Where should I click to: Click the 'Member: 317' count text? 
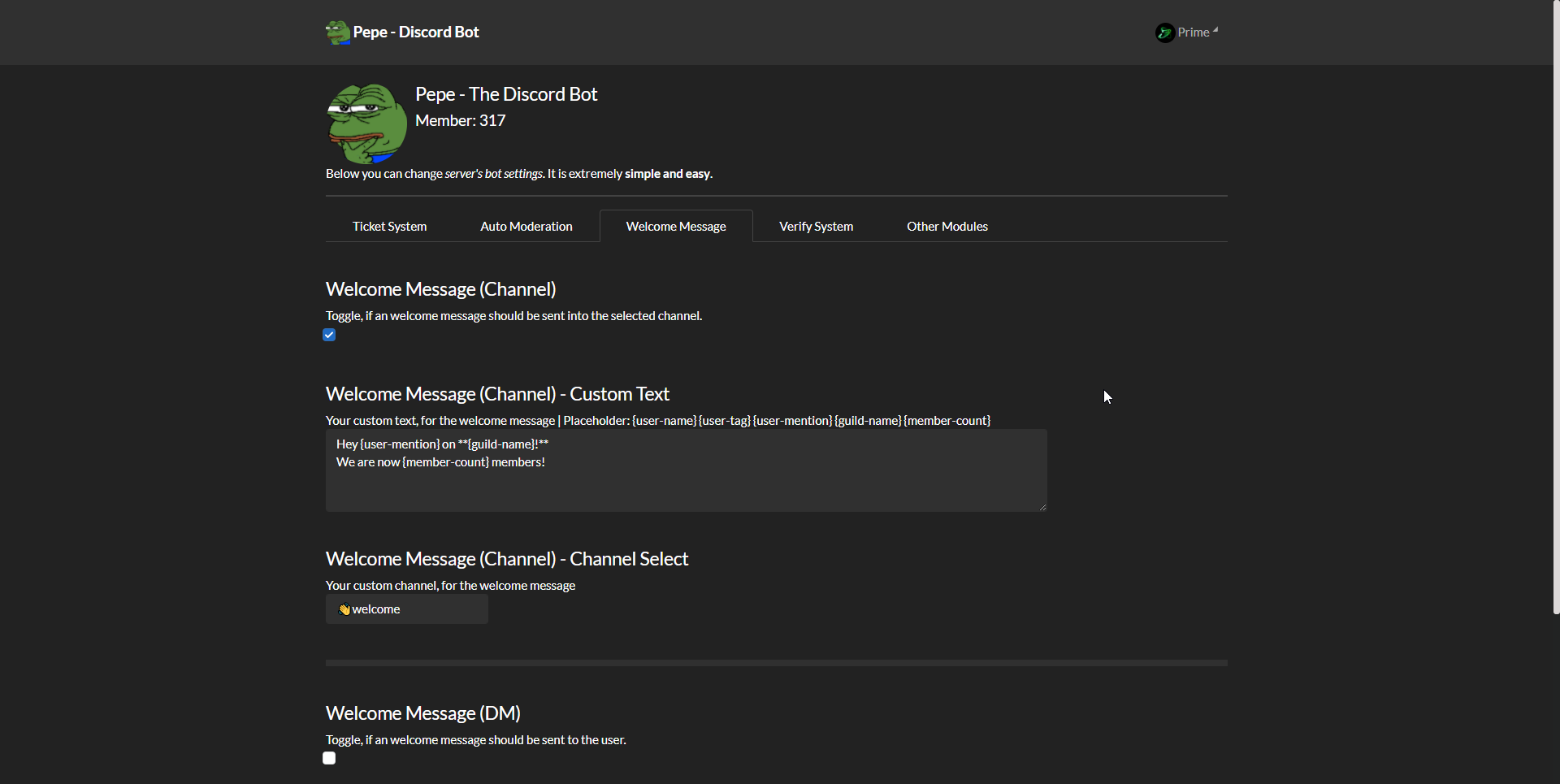[461, 120]
